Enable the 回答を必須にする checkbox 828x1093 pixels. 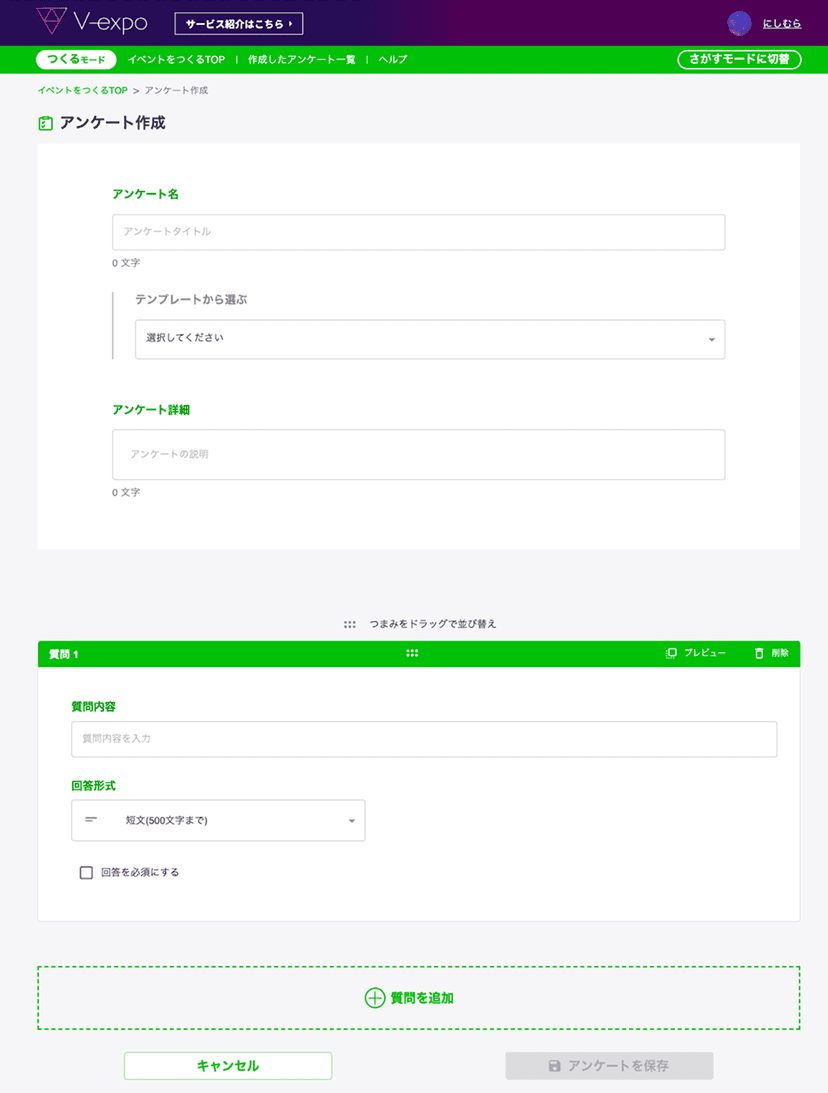(x=86, y=872)
